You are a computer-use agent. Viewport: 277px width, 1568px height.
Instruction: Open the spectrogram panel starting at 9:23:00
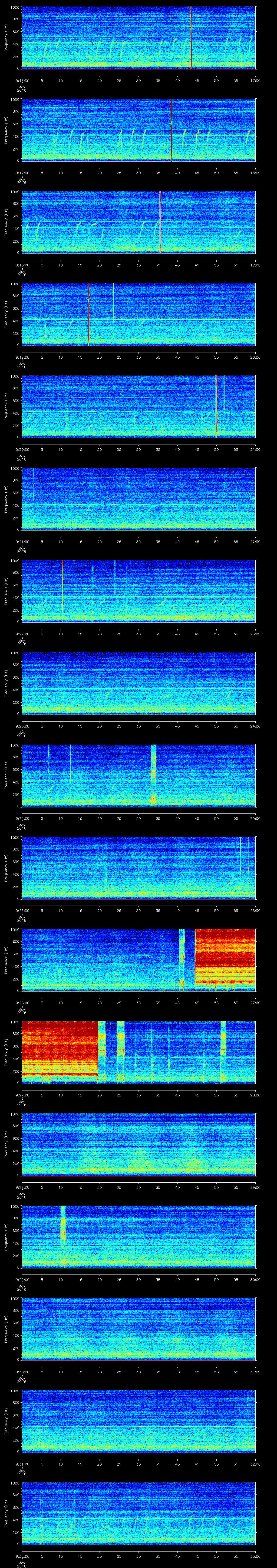pyautogui.click(x=139, y=683)
